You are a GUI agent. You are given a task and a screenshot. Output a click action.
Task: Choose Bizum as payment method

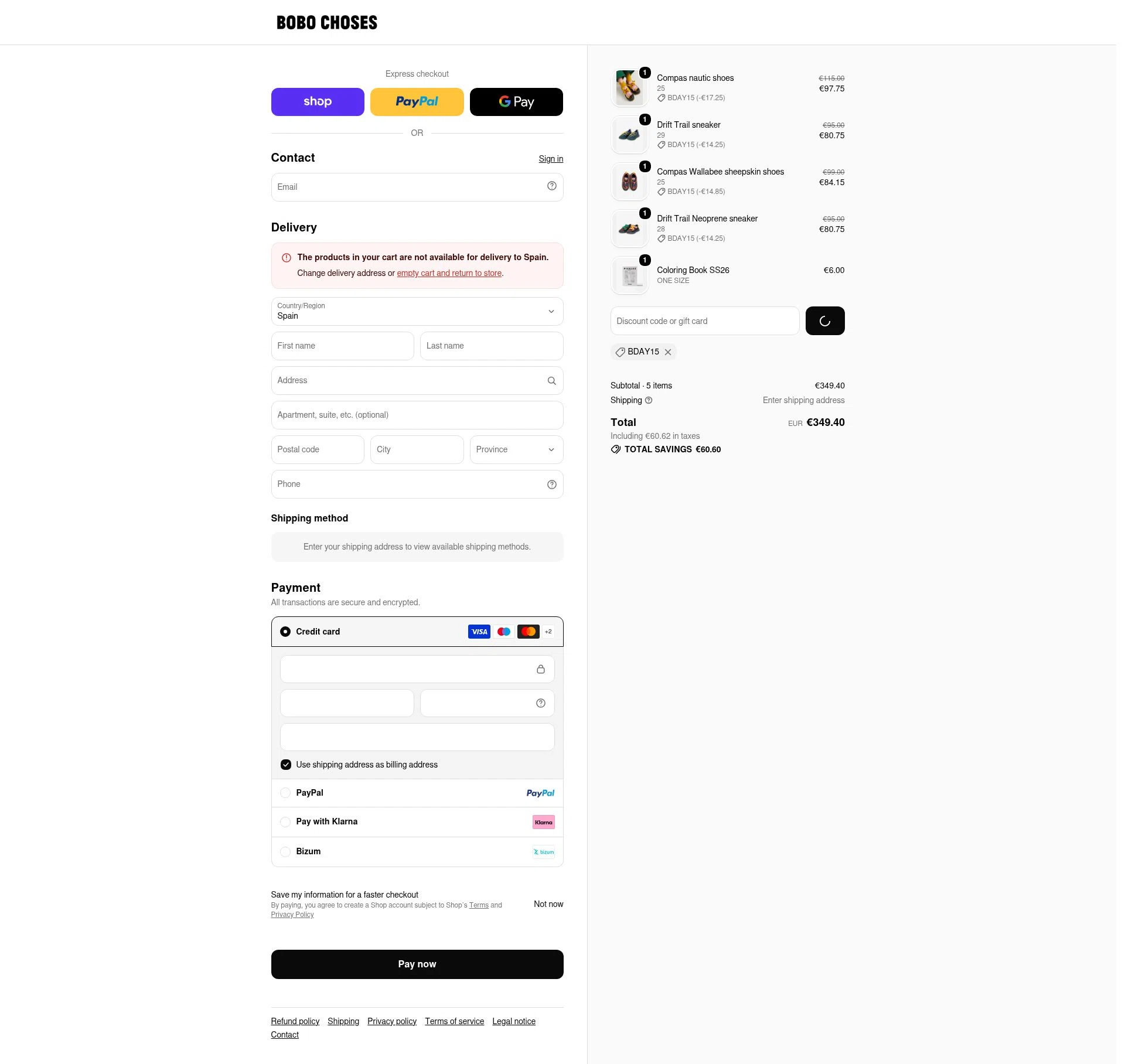pos(417,852)
